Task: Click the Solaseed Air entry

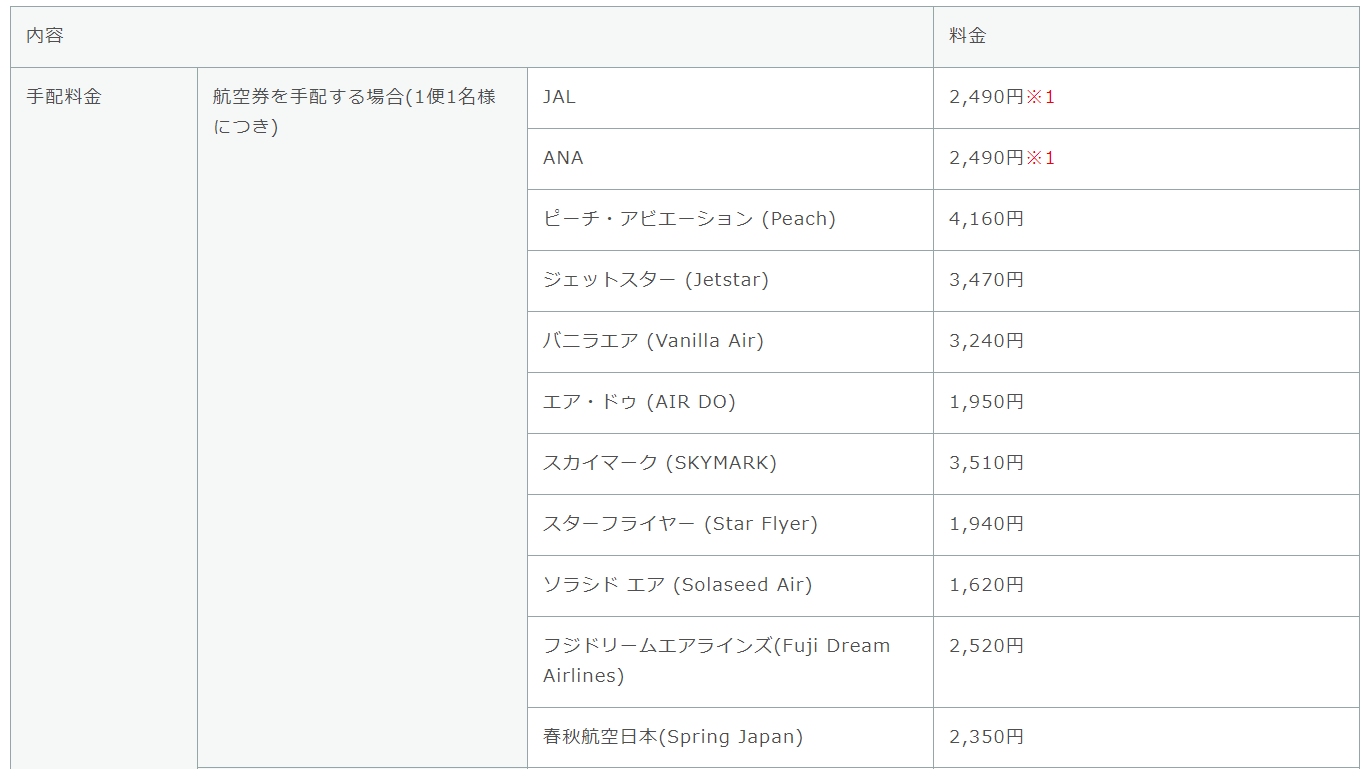Action: tap(677, 585)
